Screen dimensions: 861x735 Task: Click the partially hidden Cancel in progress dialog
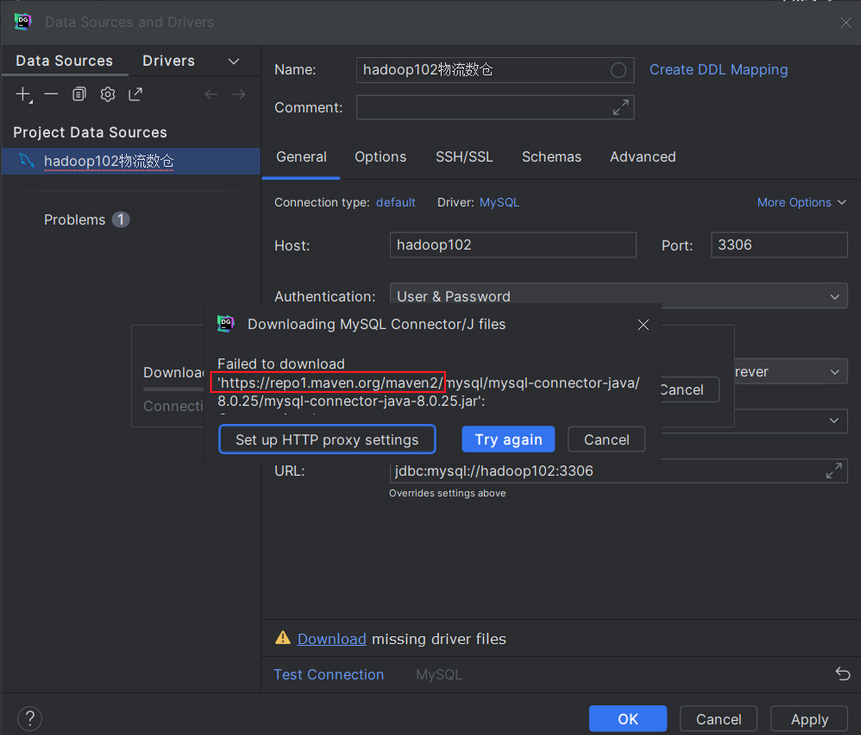pos(689,390)
